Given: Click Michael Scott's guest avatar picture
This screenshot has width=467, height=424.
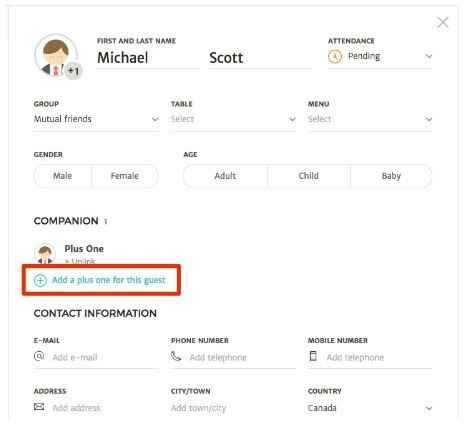Looking at the screenshot, I should (56, 55).
